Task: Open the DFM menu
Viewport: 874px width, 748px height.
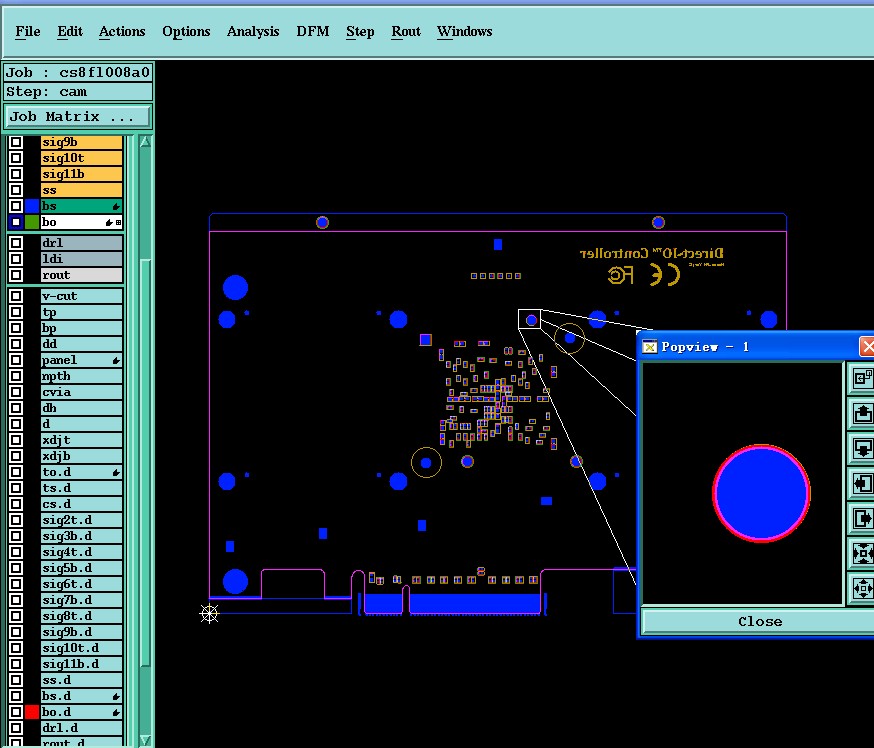Action: tap(313, 31)
